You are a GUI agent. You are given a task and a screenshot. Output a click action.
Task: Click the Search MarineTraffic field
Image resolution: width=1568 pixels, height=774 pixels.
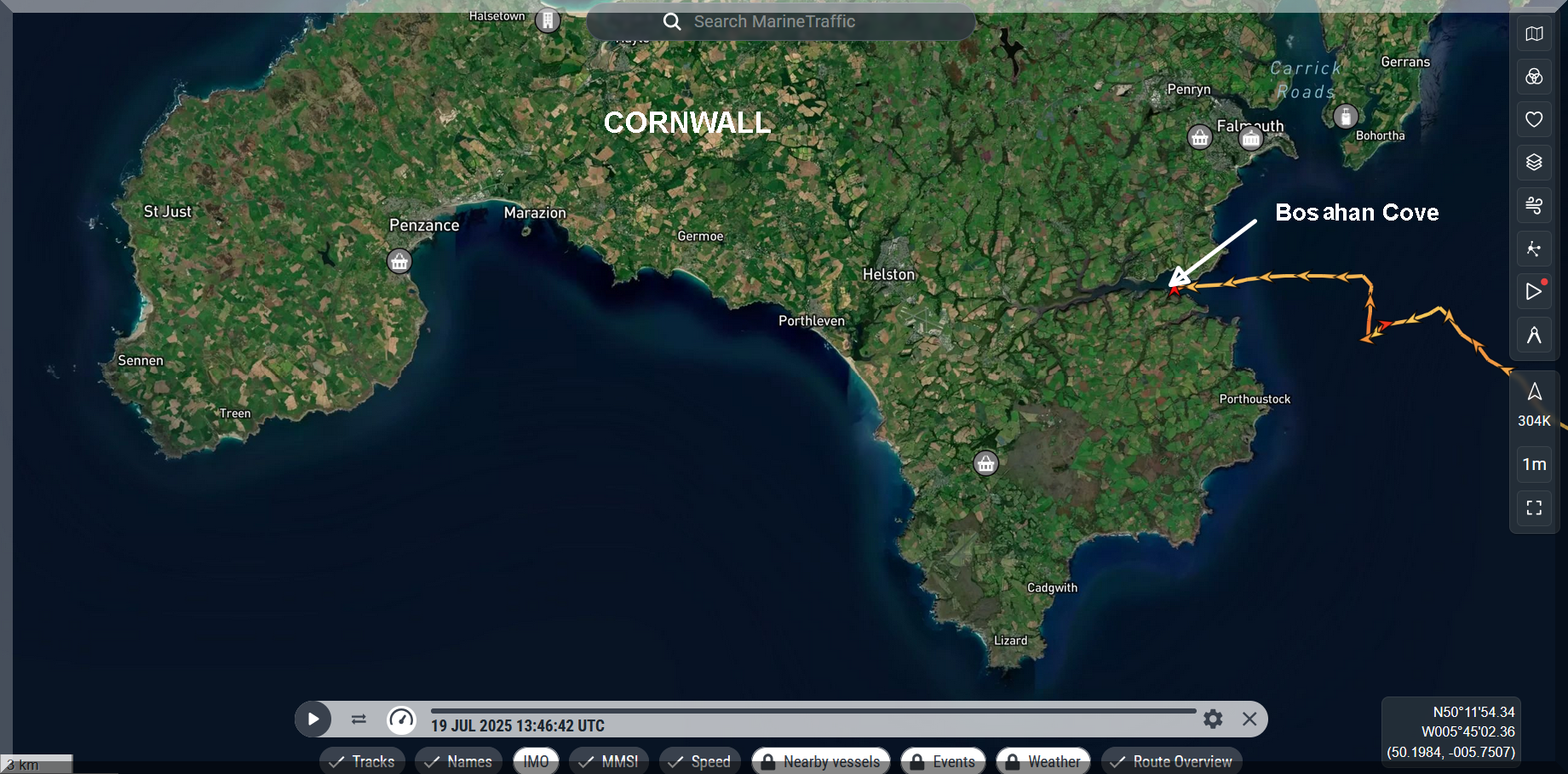(779, 22)
